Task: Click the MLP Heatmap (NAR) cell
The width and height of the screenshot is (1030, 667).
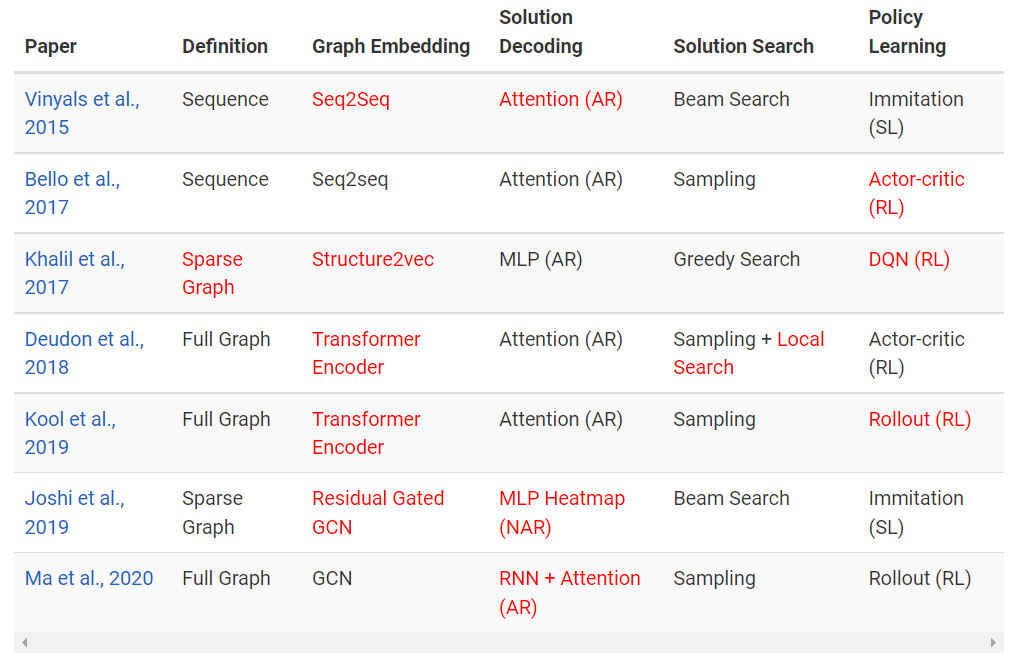Action: point(562,512)
